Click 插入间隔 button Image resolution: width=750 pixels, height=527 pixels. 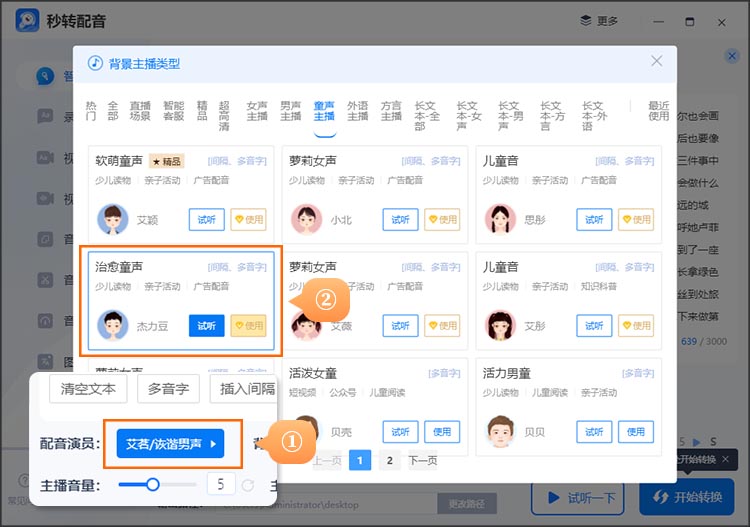pos(243,389)
